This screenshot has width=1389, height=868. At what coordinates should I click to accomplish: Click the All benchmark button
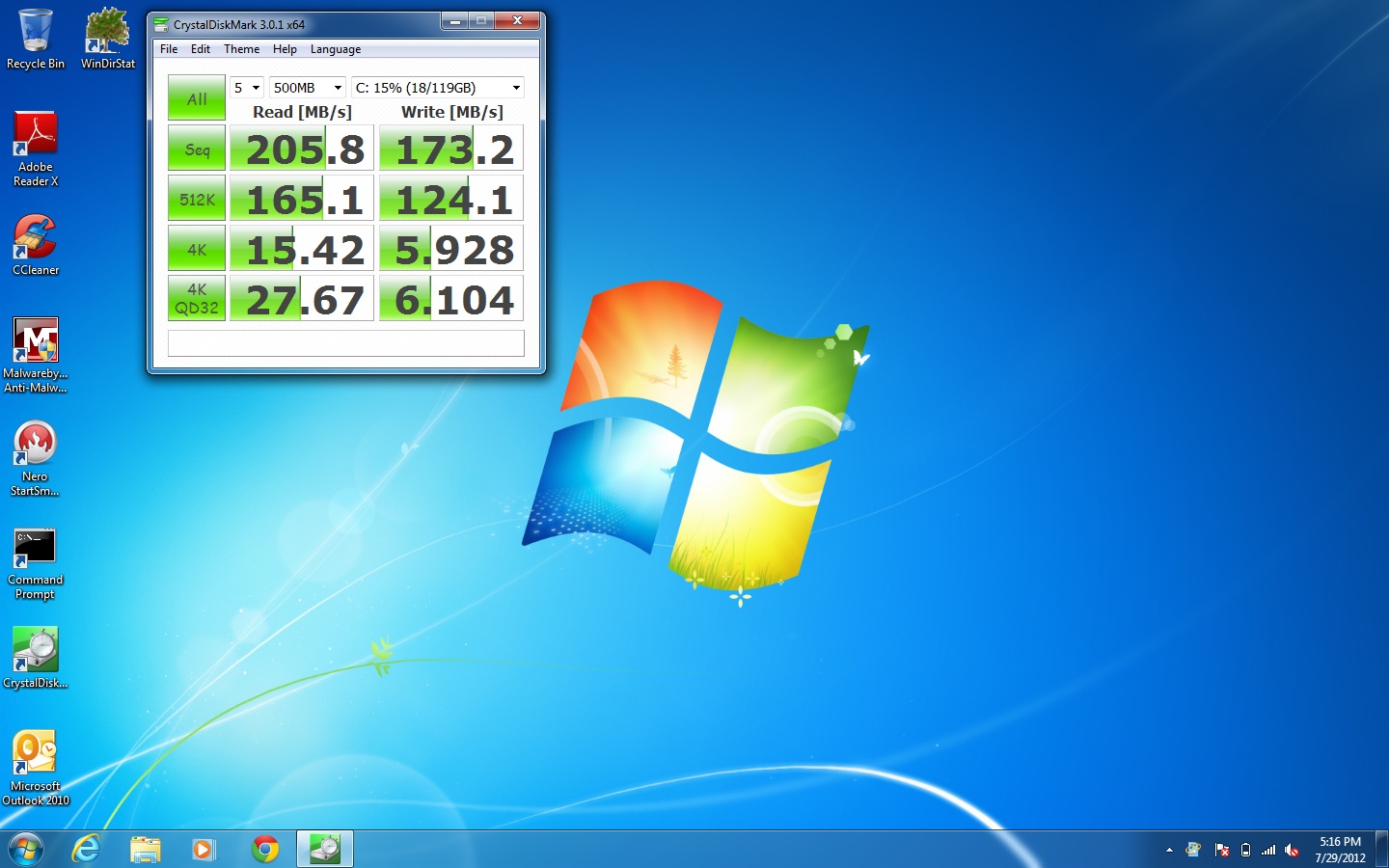(197, 98)
